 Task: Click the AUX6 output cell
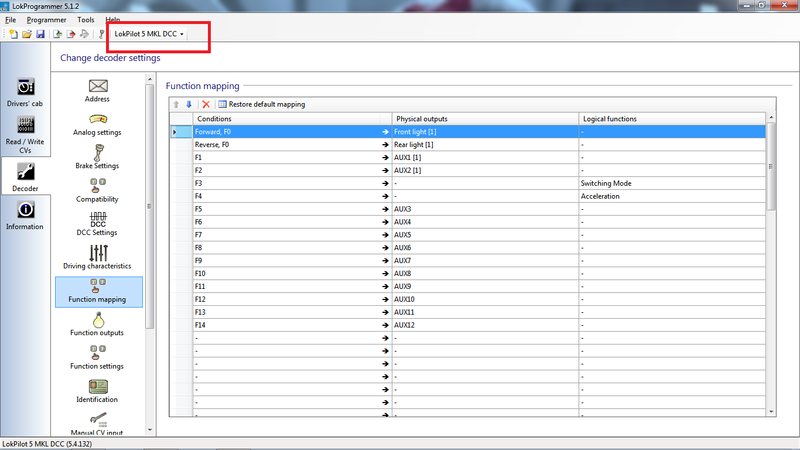pyautogui.click(x=485, y=247)
